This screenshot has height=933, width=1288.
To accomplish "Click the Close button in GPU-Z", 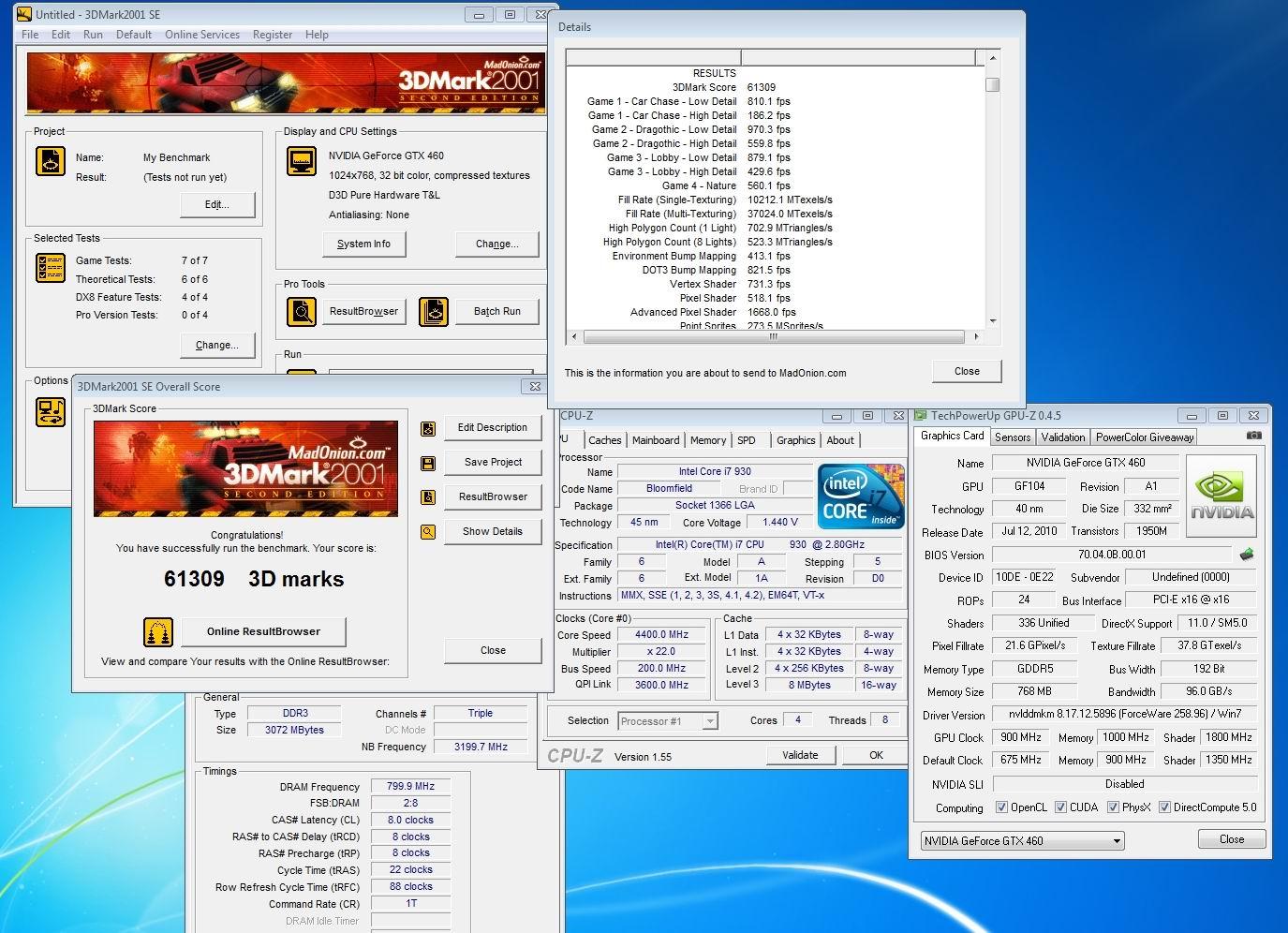I will [x=1232, y=840].
